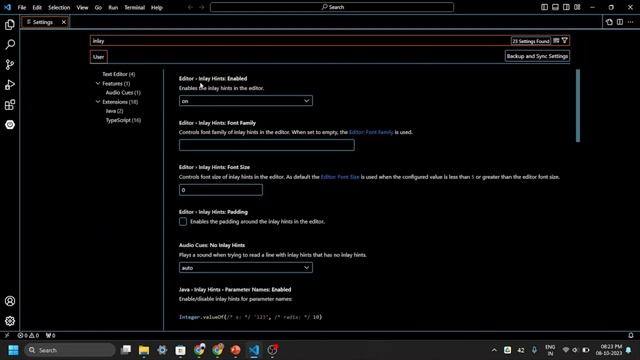640x360 pixels.
Task: Click the Open Settings (JSON) icon
Action: [609, 22]
